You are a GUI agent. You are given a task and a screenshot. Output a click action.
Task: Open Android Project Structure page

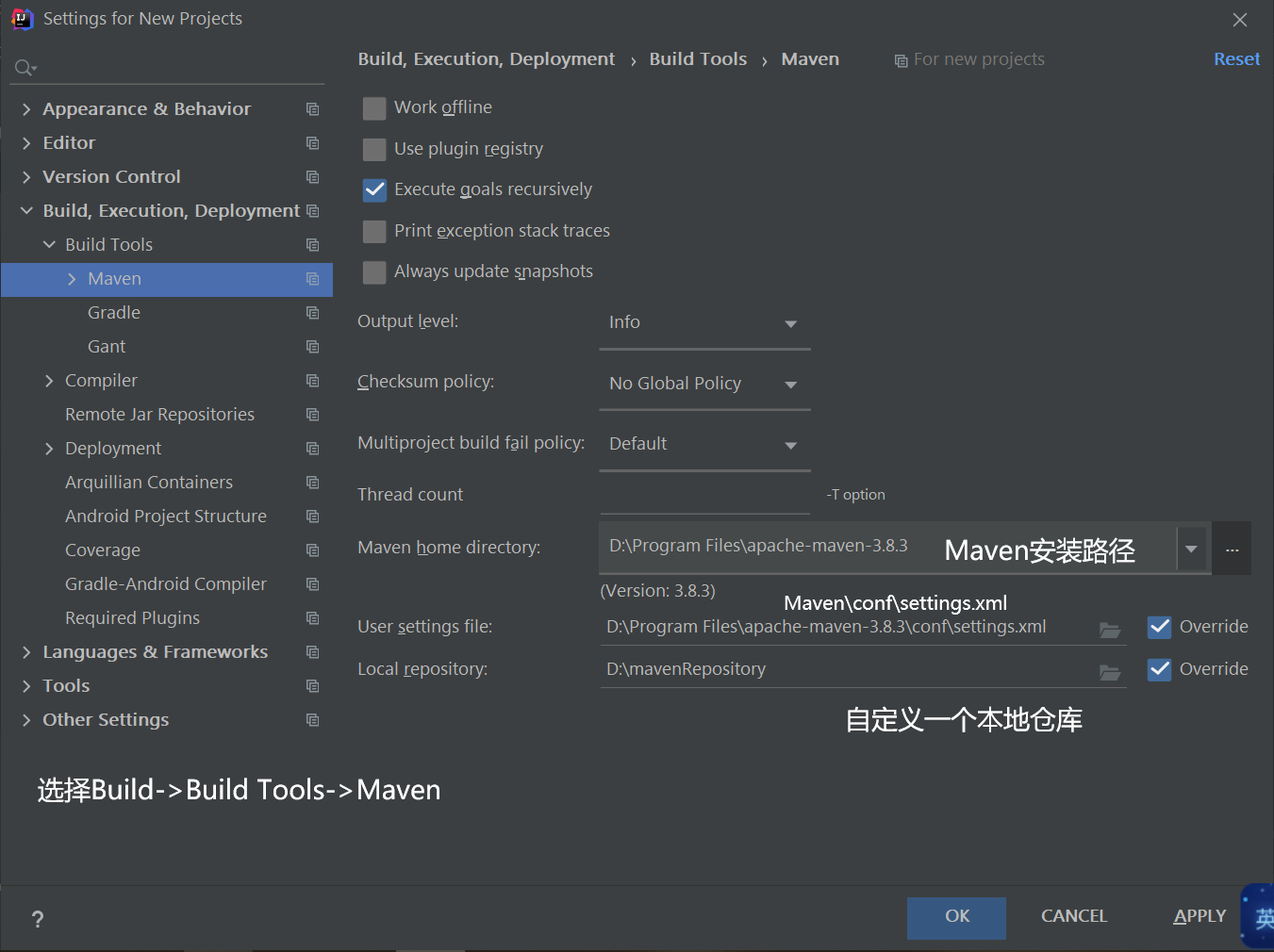click(x=166, y=517)
